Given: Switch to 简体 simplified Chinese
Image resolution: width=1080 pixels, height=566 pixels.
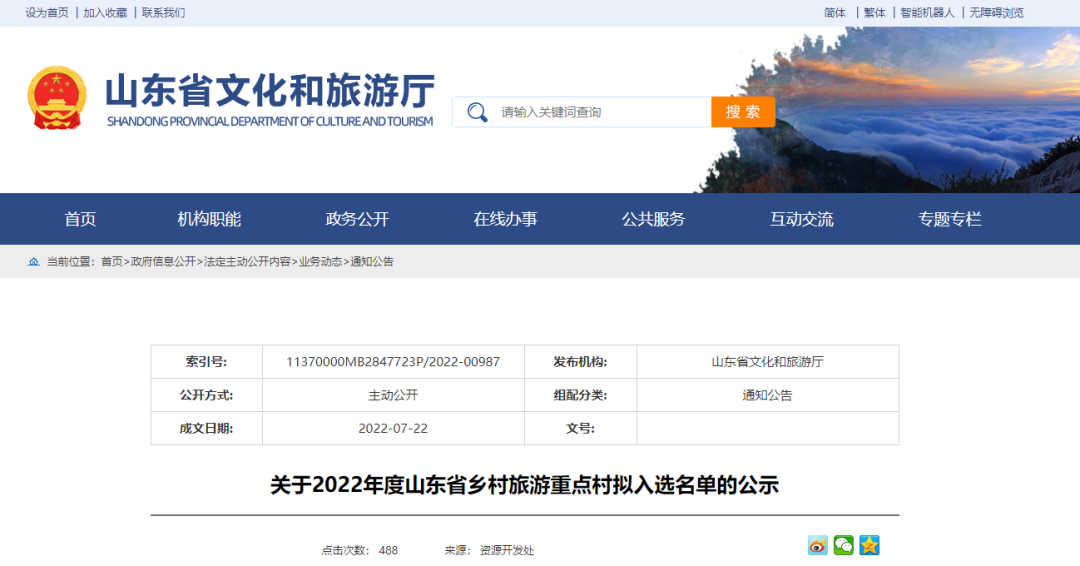Looking at the screenshot, I should coord(835,12).
